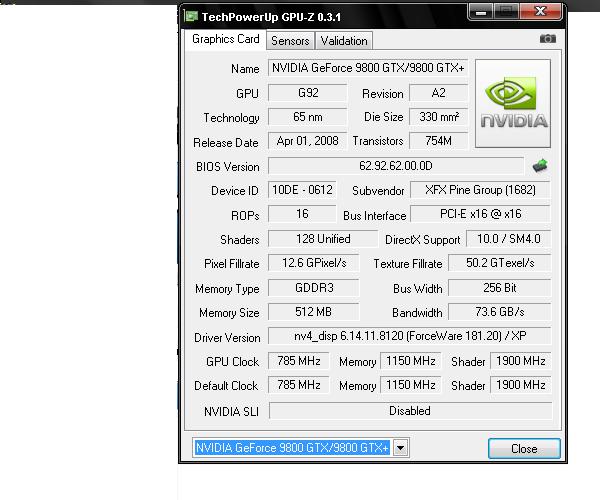Click the NVIDIA SLI label
This screenshot has width=600, height=500.
[x=231, y=412]
